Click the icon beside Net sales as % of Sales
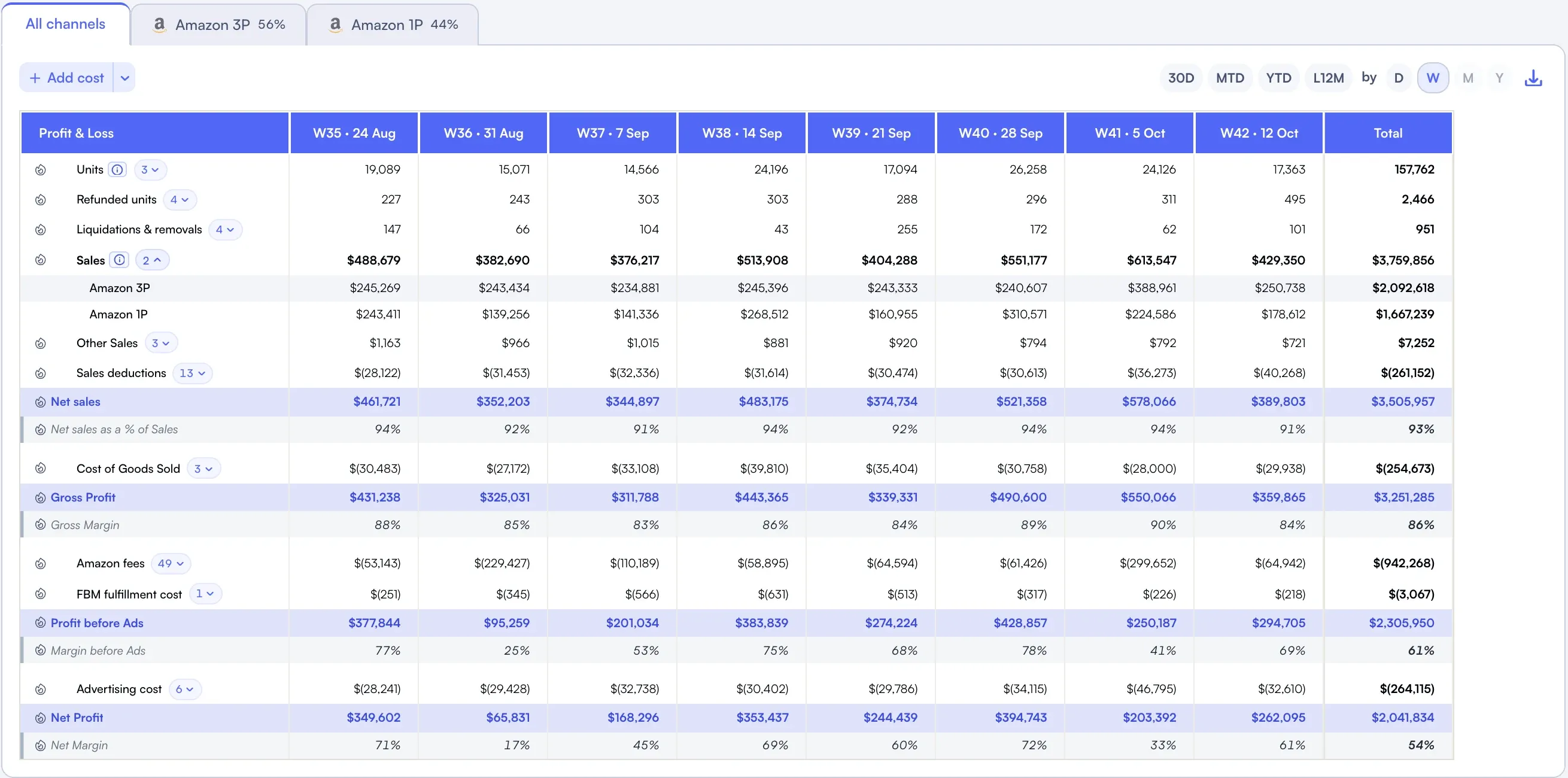Image resolution: width=1568 pixels, height=778 pixels. tap(40, 430)
